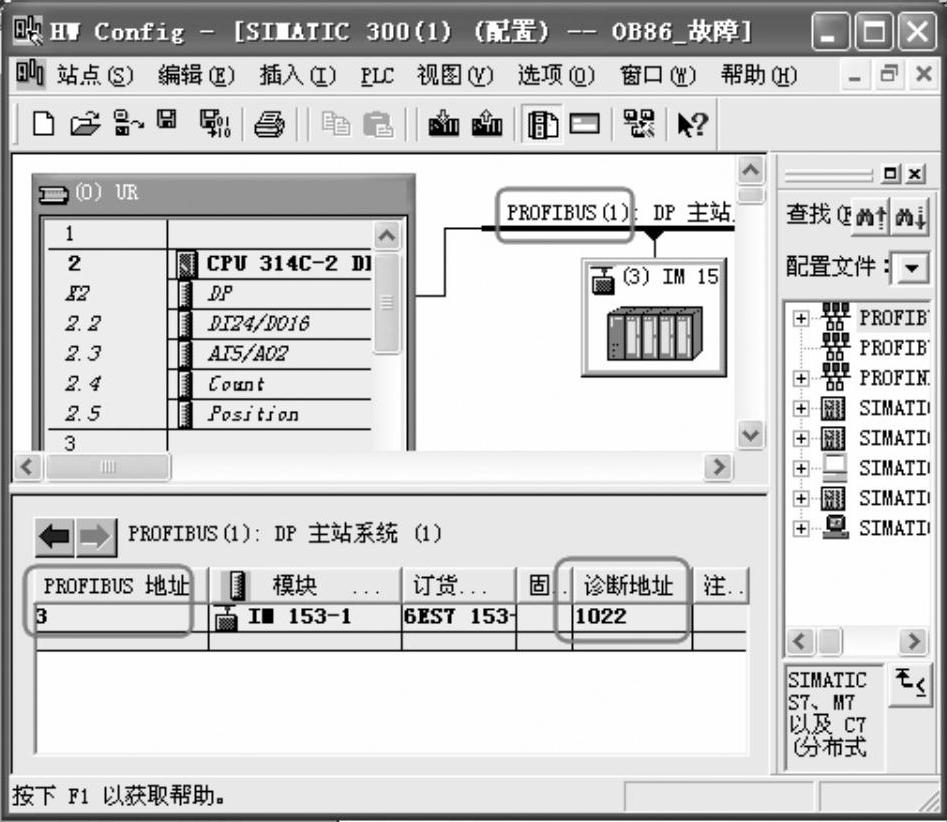Click the 模块 column header
Image resolution: width=947 pixels, height=822 pixels.
[305, 585]
